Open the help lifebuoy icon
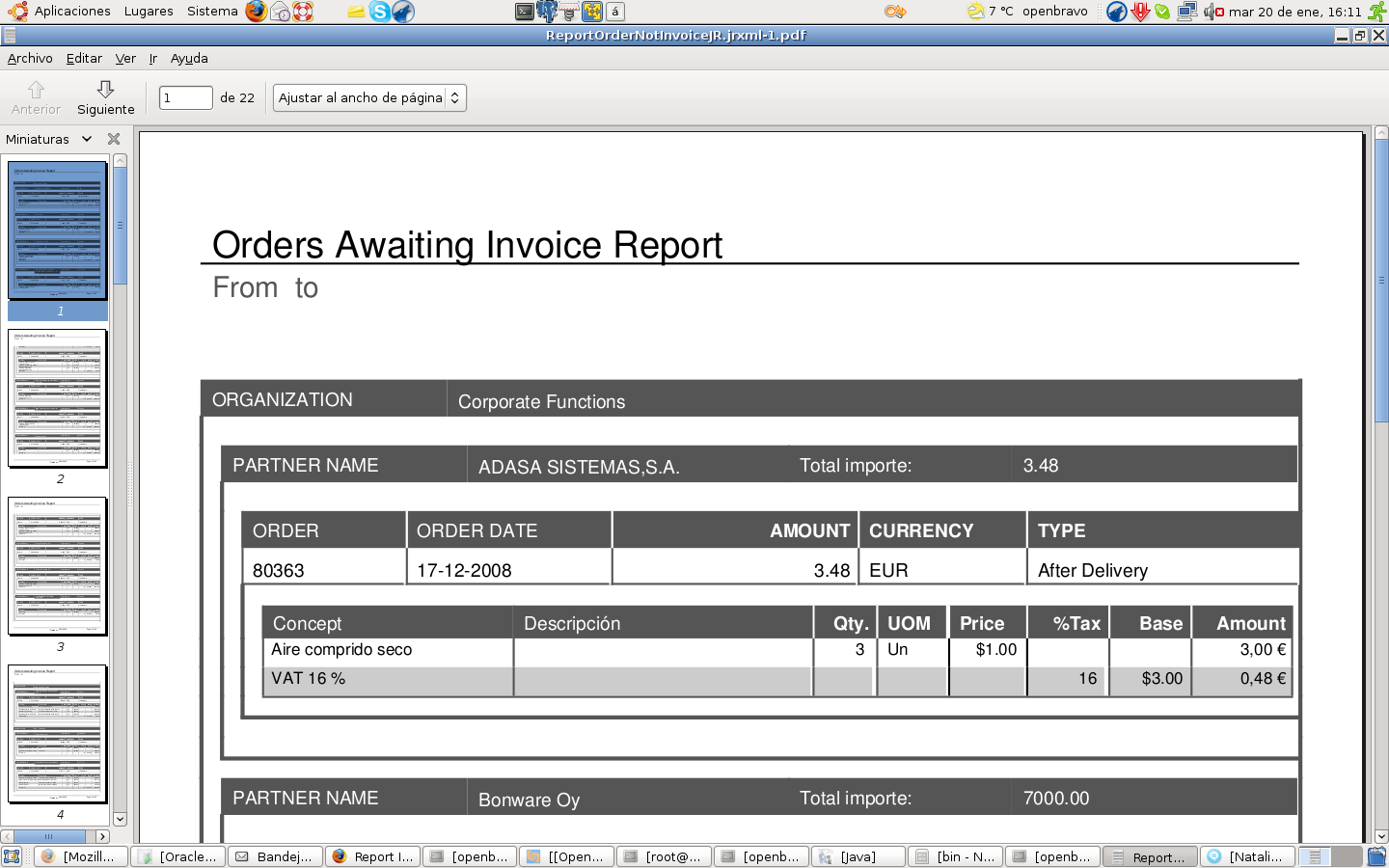This screenshot has height=868, width=1389. tap(303, 12)
